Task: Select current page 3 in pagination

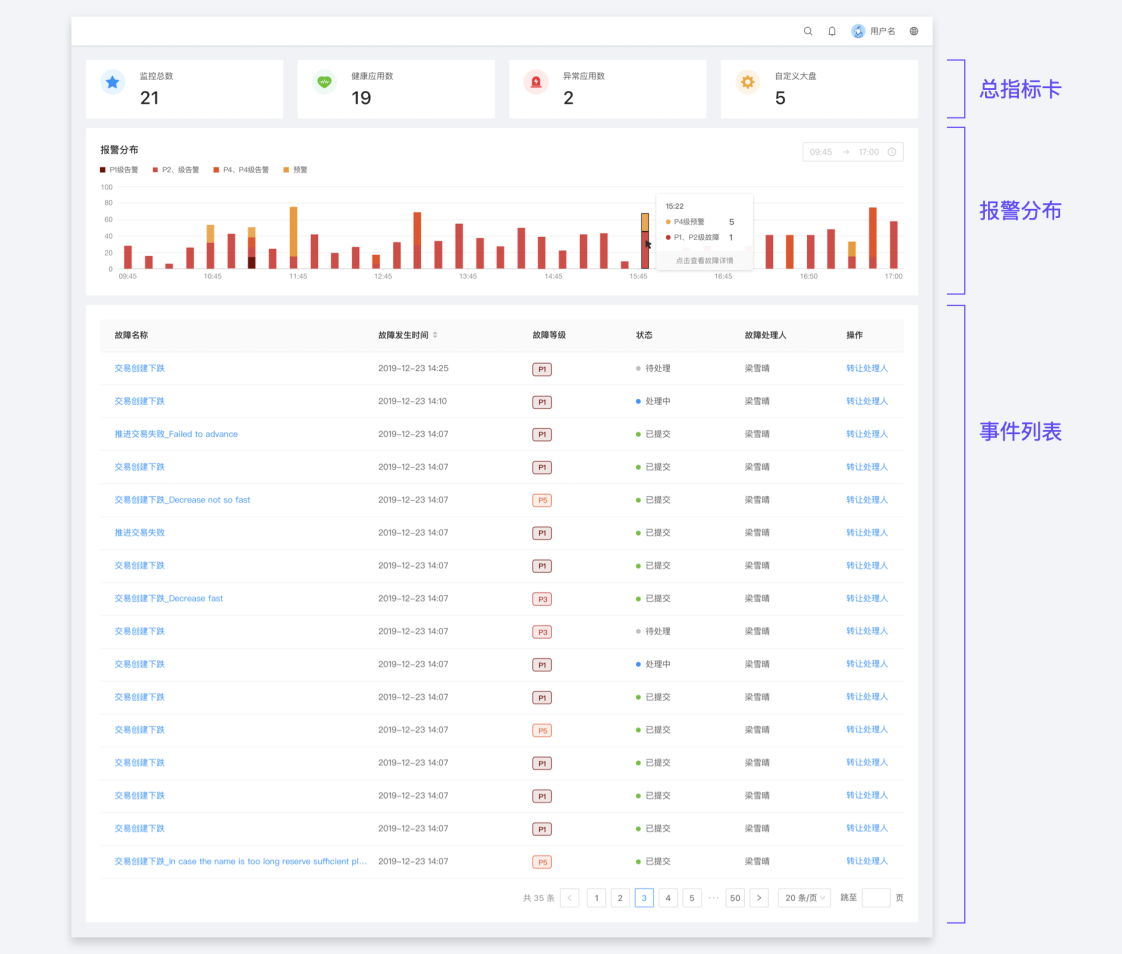Action: pos(644,897)
